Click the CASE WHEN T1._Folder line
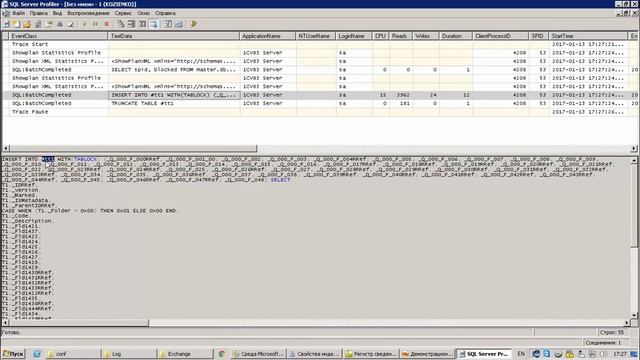This screenshot has width=640, height=360. pyautogui.click(x=90, y=211)
